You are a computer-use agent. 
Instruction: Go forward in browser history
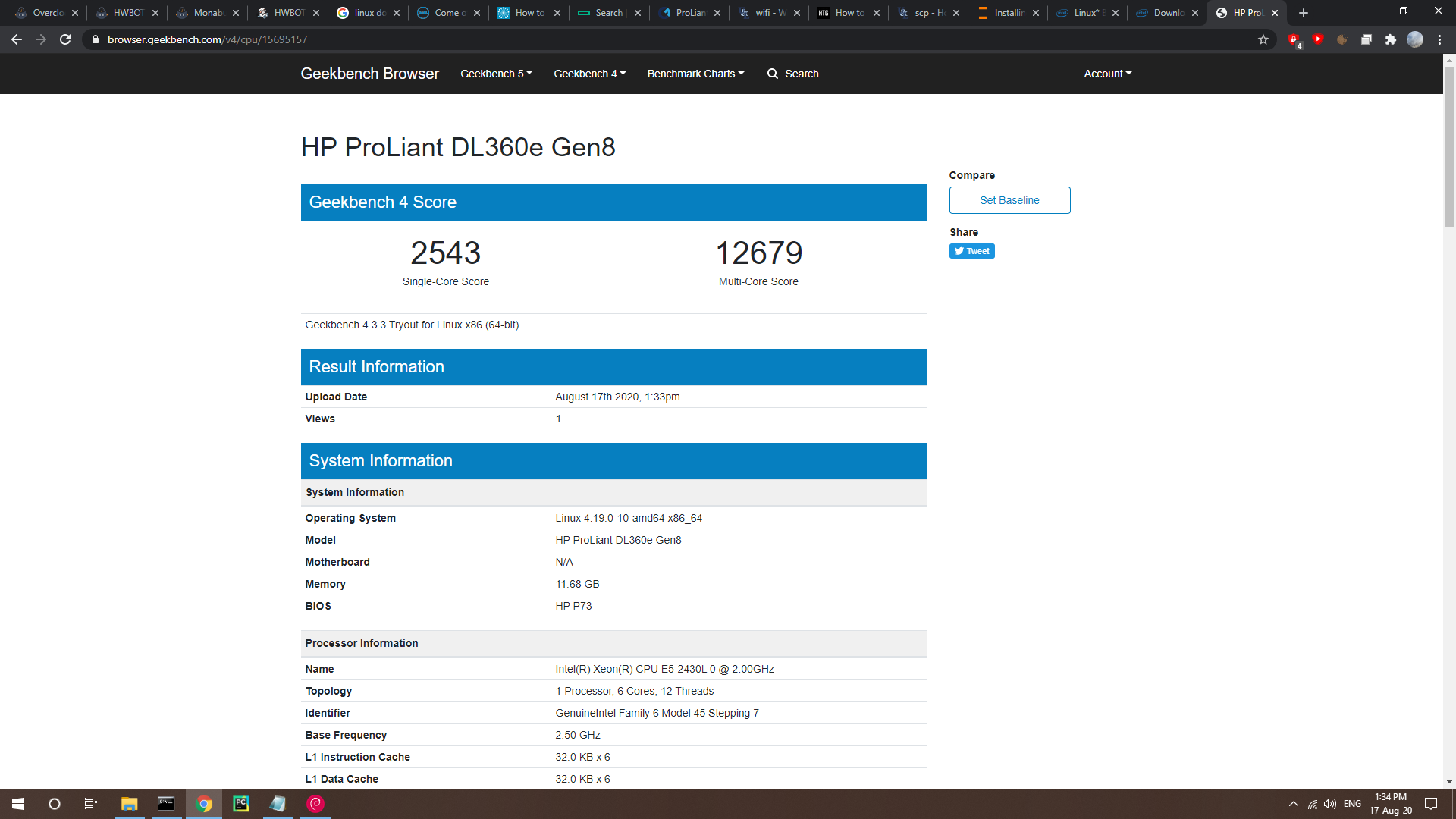coord(41,39)
